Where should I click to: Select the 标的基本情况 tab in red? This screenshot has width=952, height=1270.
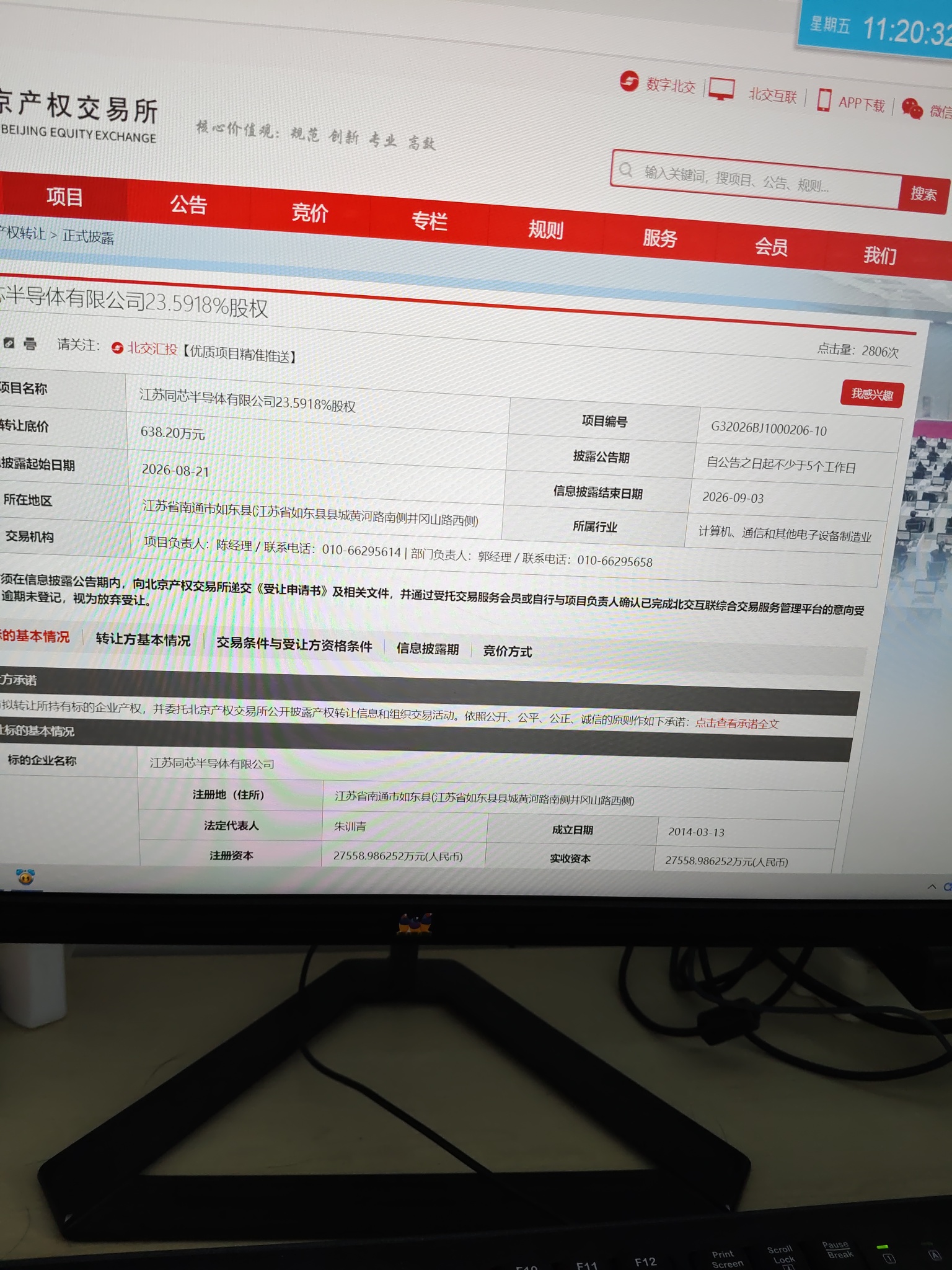pos(35,636)
